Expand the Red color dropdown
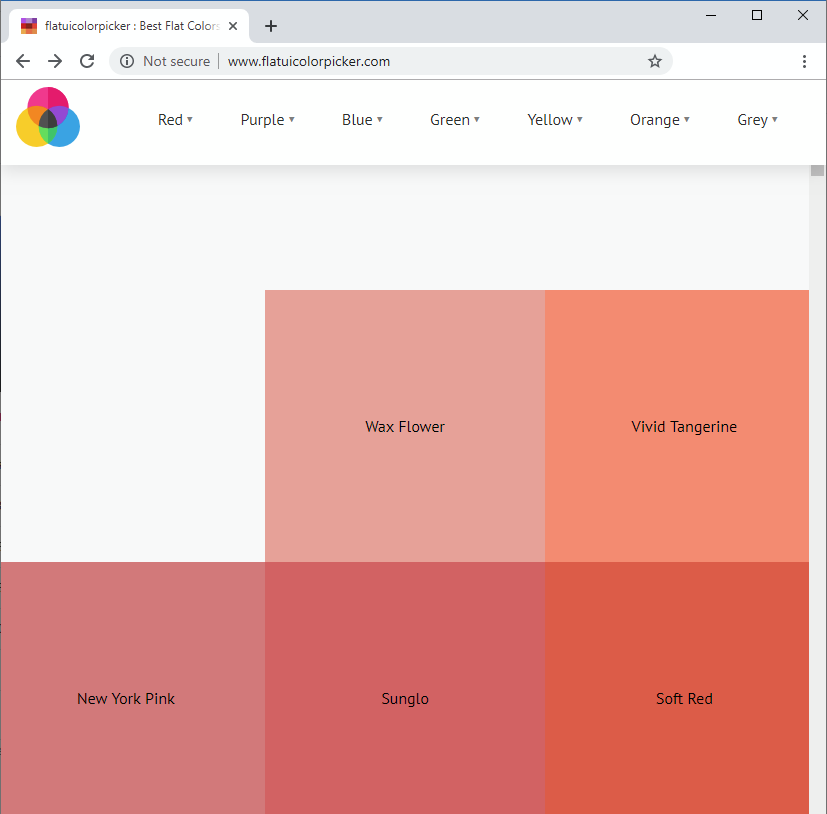Screen dimensions: 827x814 (x=175, y=120)
